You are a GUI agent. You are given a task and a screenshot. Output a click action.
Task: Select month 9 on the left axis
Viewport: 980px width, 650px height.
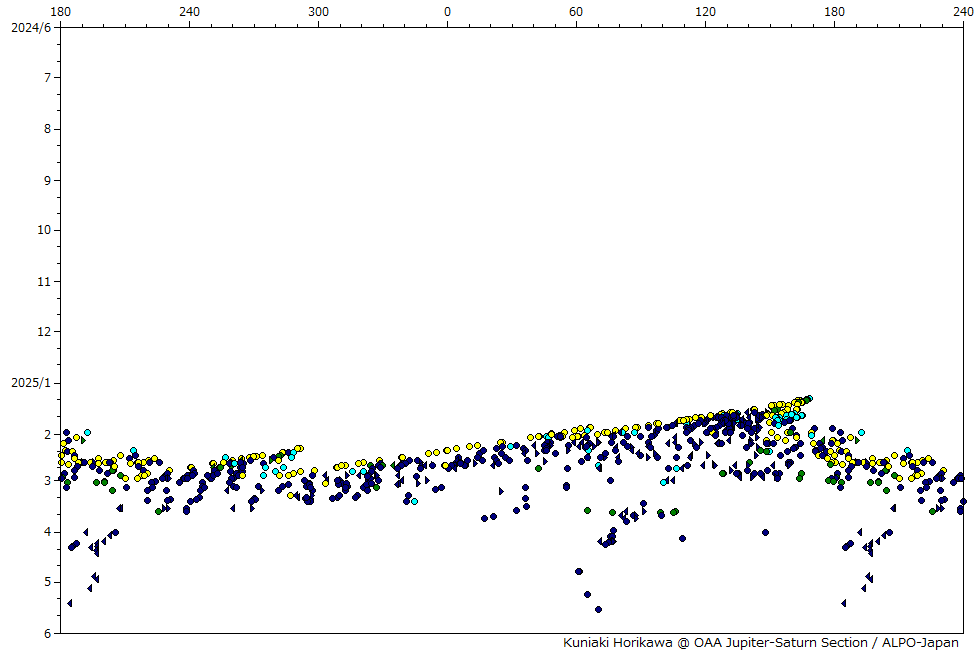(46, 181)
